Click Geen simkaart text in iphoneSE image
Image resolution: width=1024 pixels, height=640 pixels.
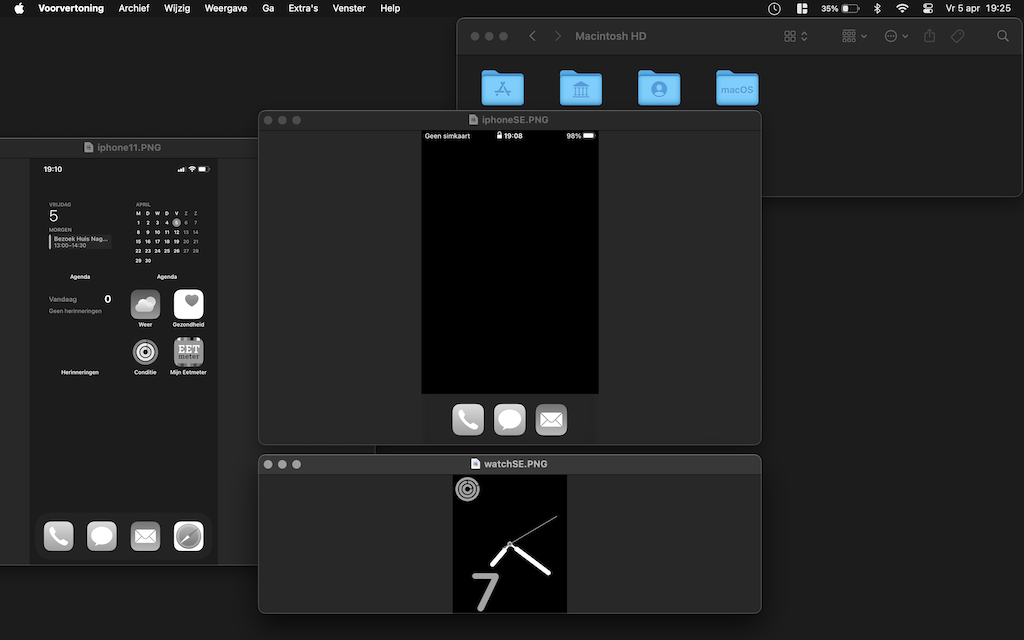[447, 136]
